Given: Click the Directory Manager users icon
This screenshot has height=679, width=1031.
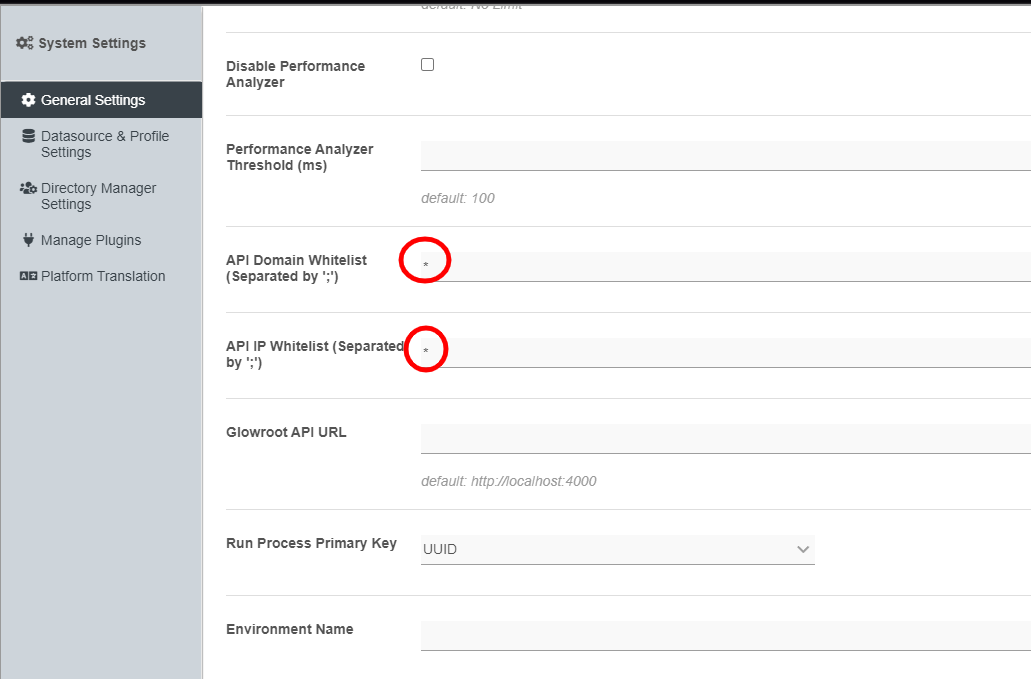Looking at the screenshot, I should click(28, 188).
